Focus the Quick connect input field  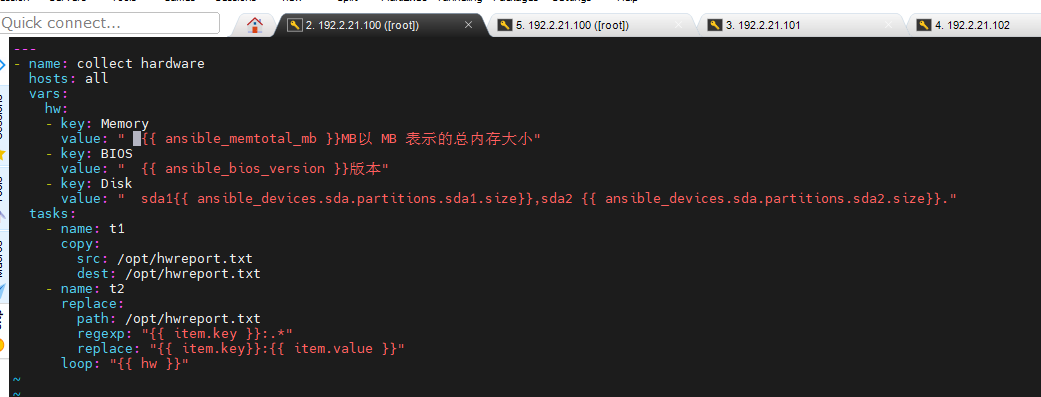(110, 23)
